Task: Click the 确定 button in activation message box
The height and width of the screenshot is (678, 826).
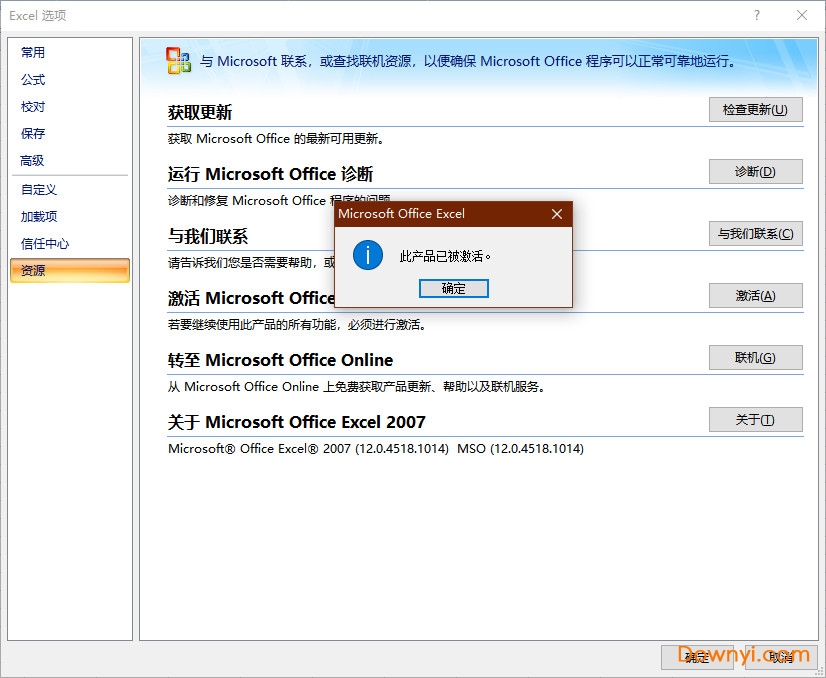Action: click(x=454, y=288)
